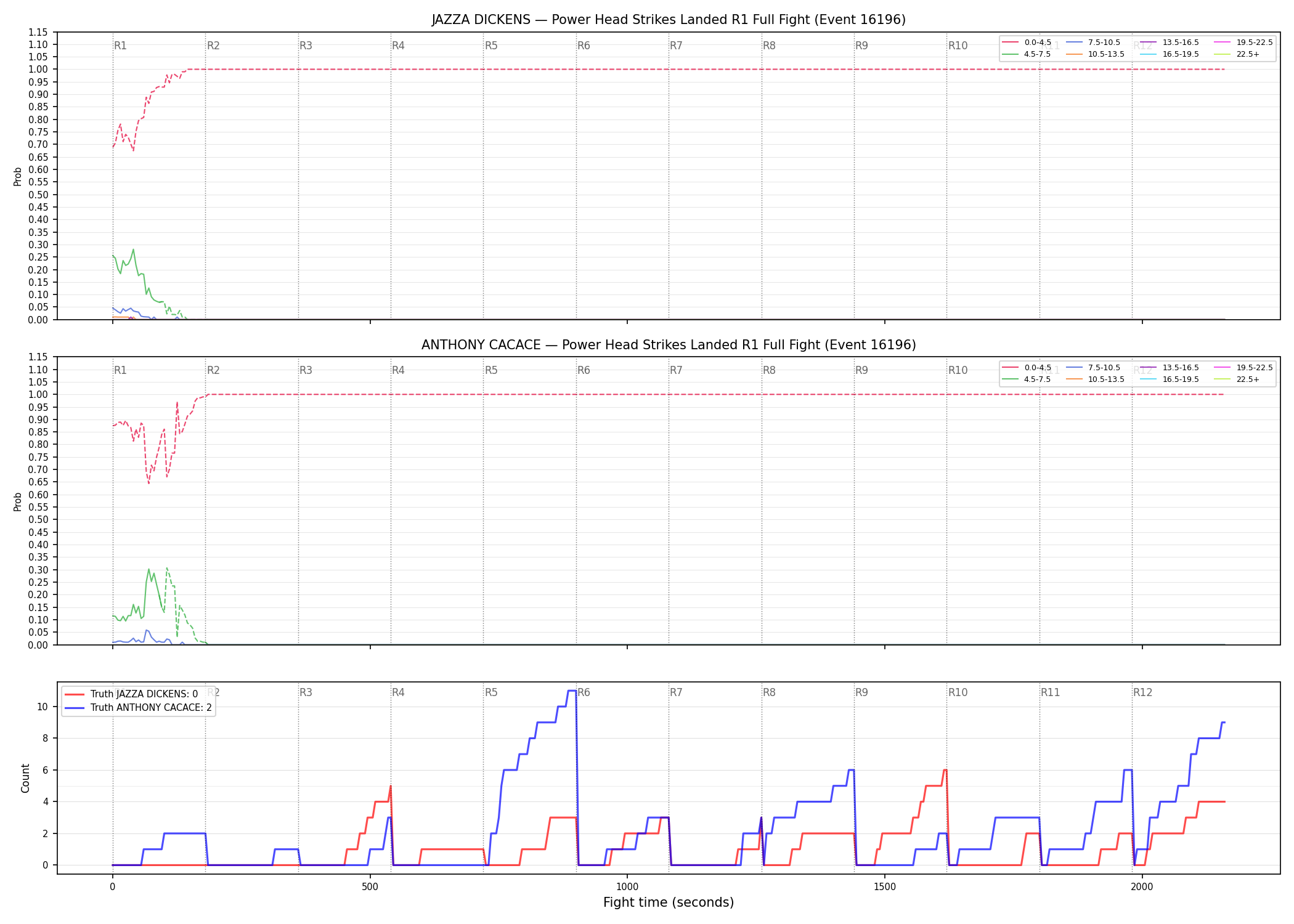The image size is (1294, 924).
Task: Click the '1500' x-axis tick label
Action: (885, 887)
